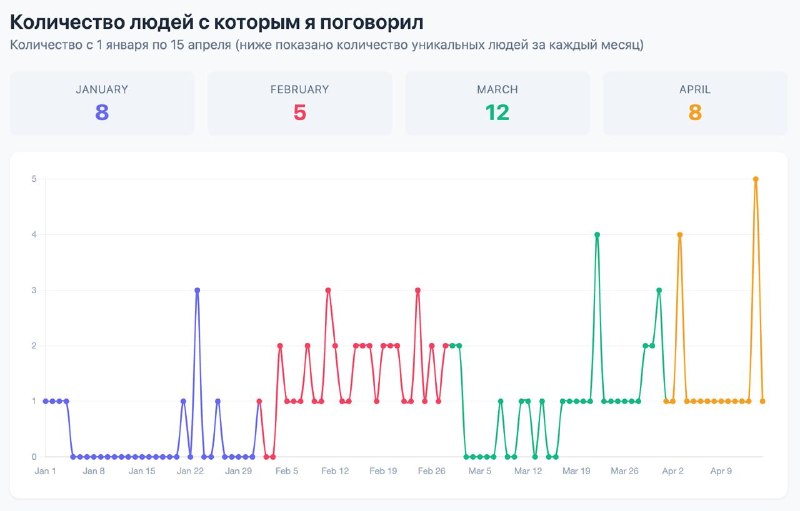Select the February card with value 5
This screenshot has width=800, height=511.
(299, 104)
